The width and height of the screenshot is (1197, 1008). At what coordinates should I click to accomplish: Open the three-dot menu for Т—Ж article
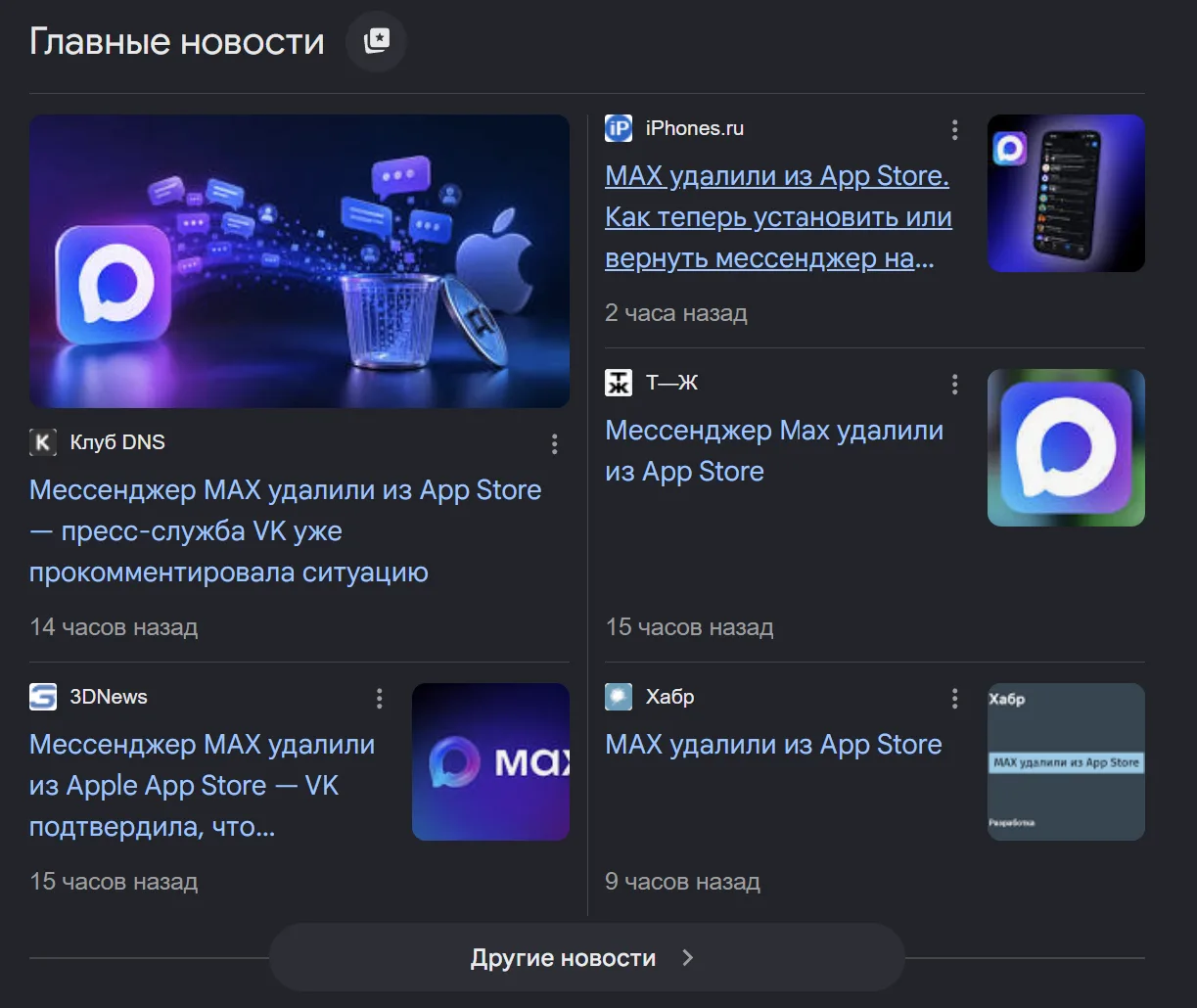point(955,385)
